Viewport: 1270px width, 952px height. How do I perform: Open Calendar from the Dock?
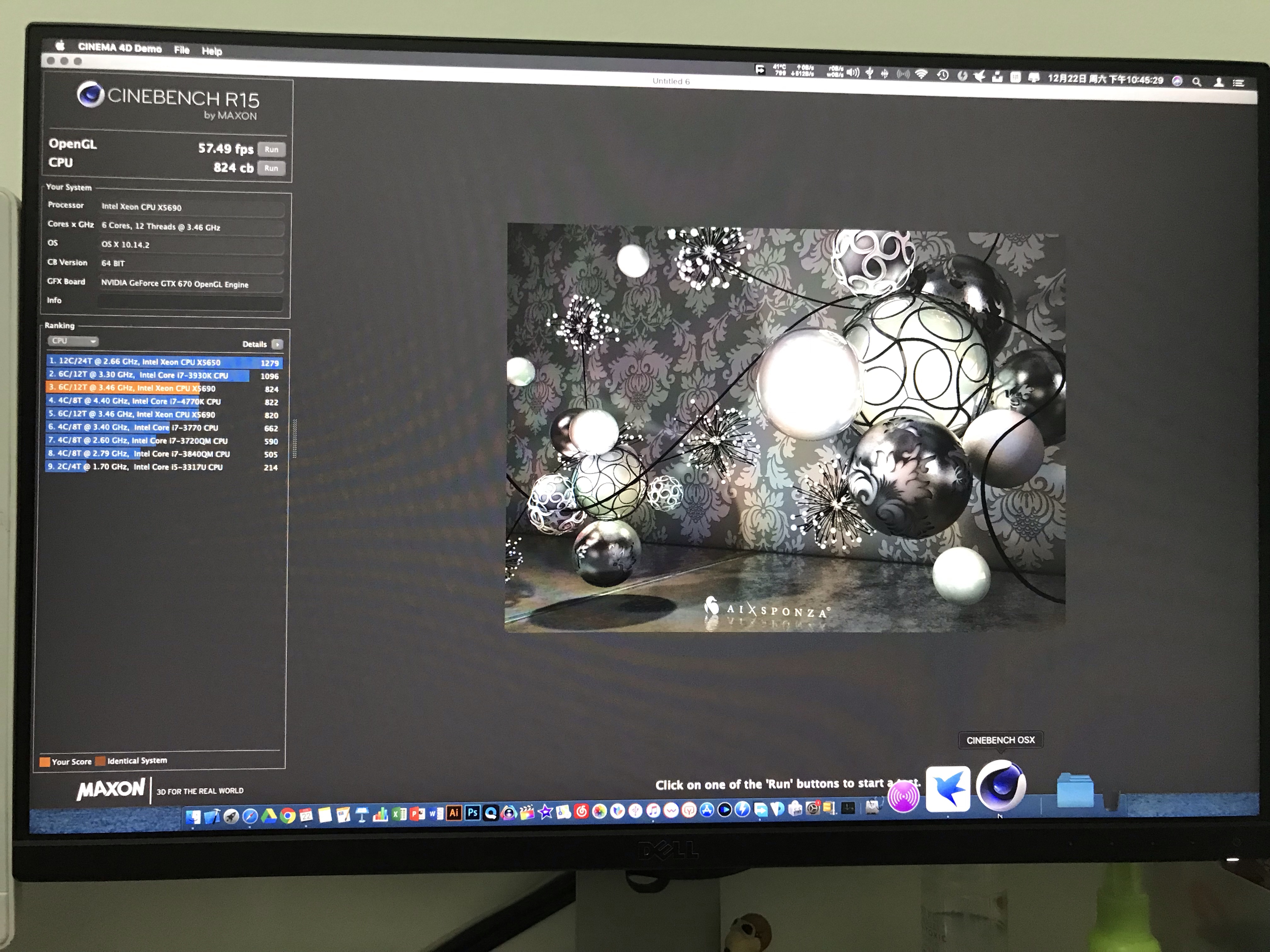pos(306,815)
